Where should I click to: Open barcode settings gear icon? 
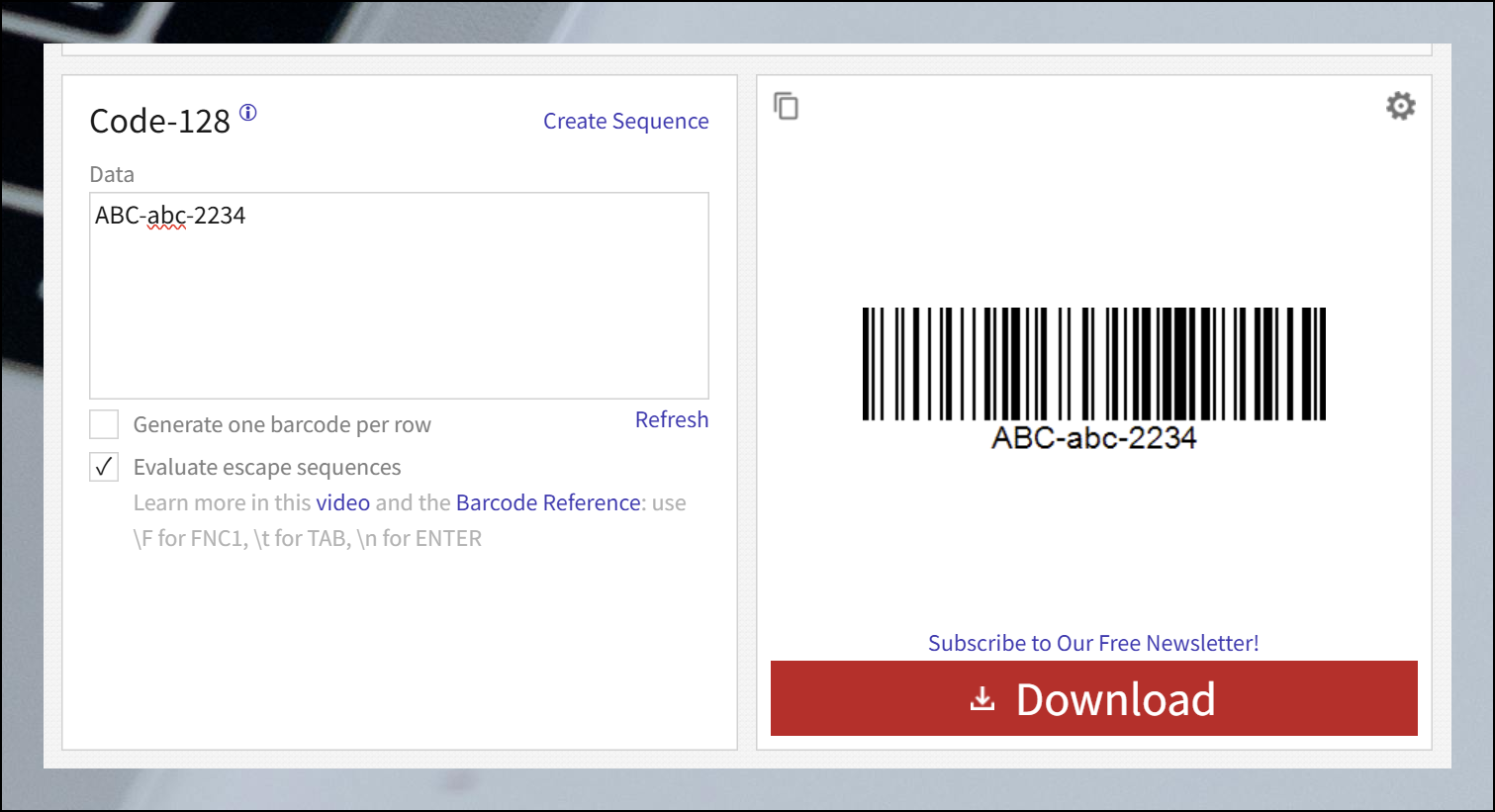(x=1400, y=106)
